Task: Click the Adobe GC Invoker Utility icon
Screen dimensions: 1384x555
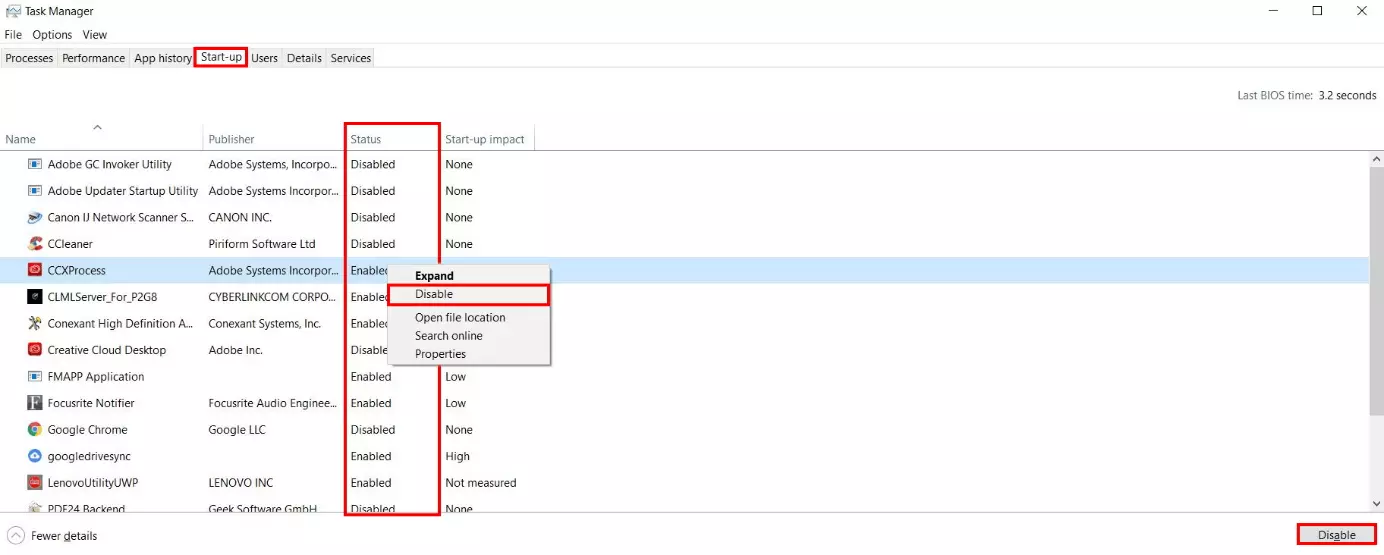Action: point(35,164)
